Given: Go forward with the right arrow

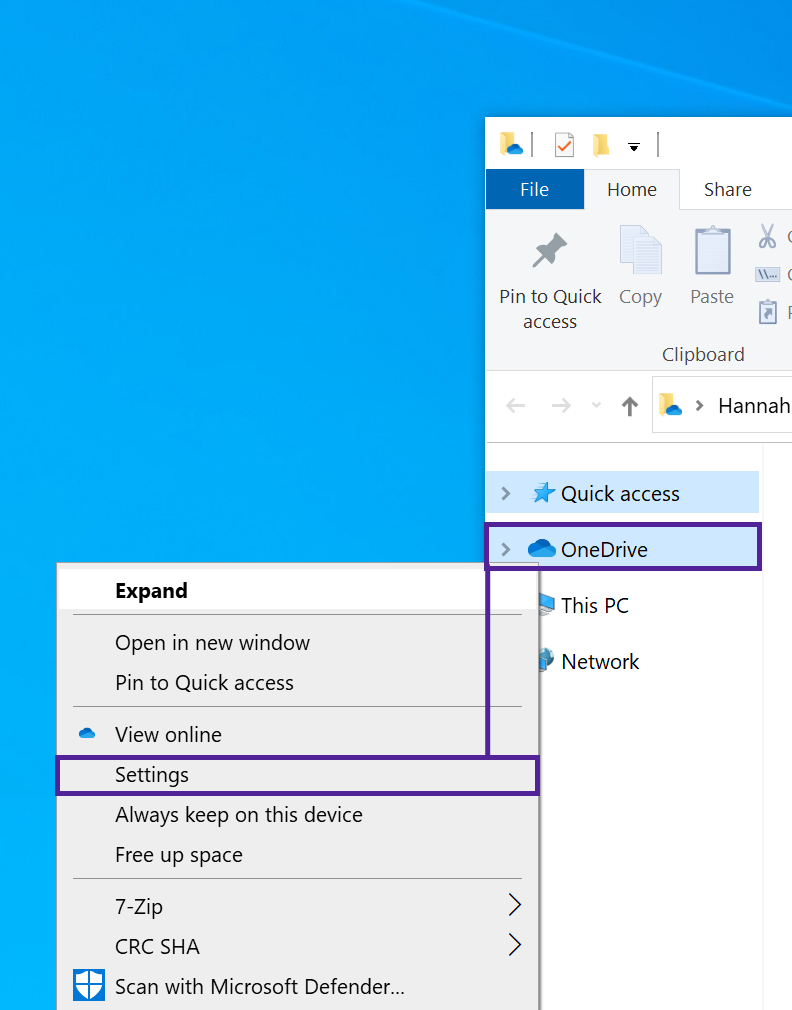Looking at the screenshot, I should 561,406.
